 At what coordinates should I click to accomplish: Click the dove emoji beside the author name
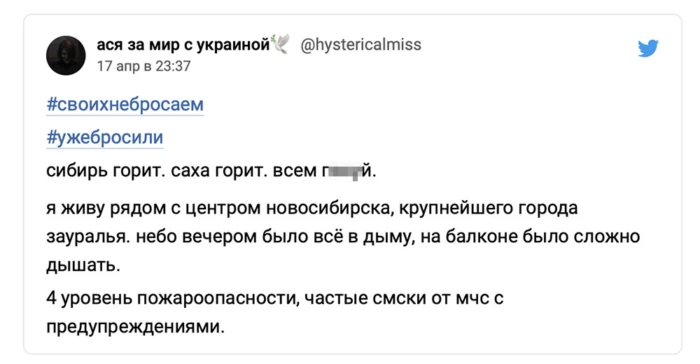click(281, 44)
